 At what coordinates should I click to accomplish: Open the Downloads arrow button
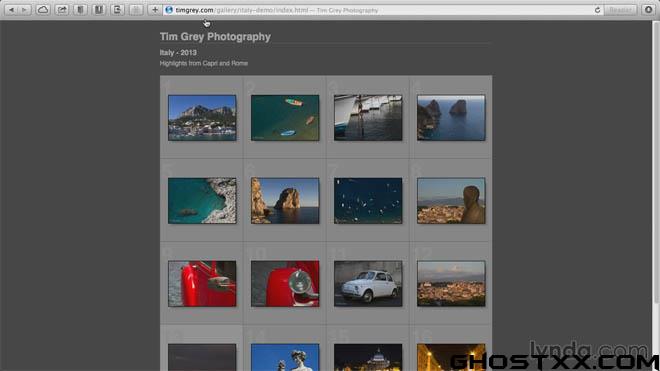coord(649,10)
